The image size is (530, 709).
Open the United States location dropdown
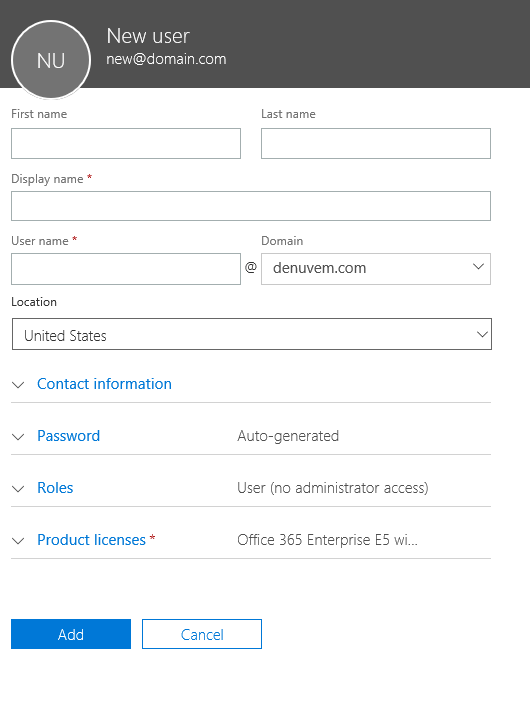pos(252,334)
